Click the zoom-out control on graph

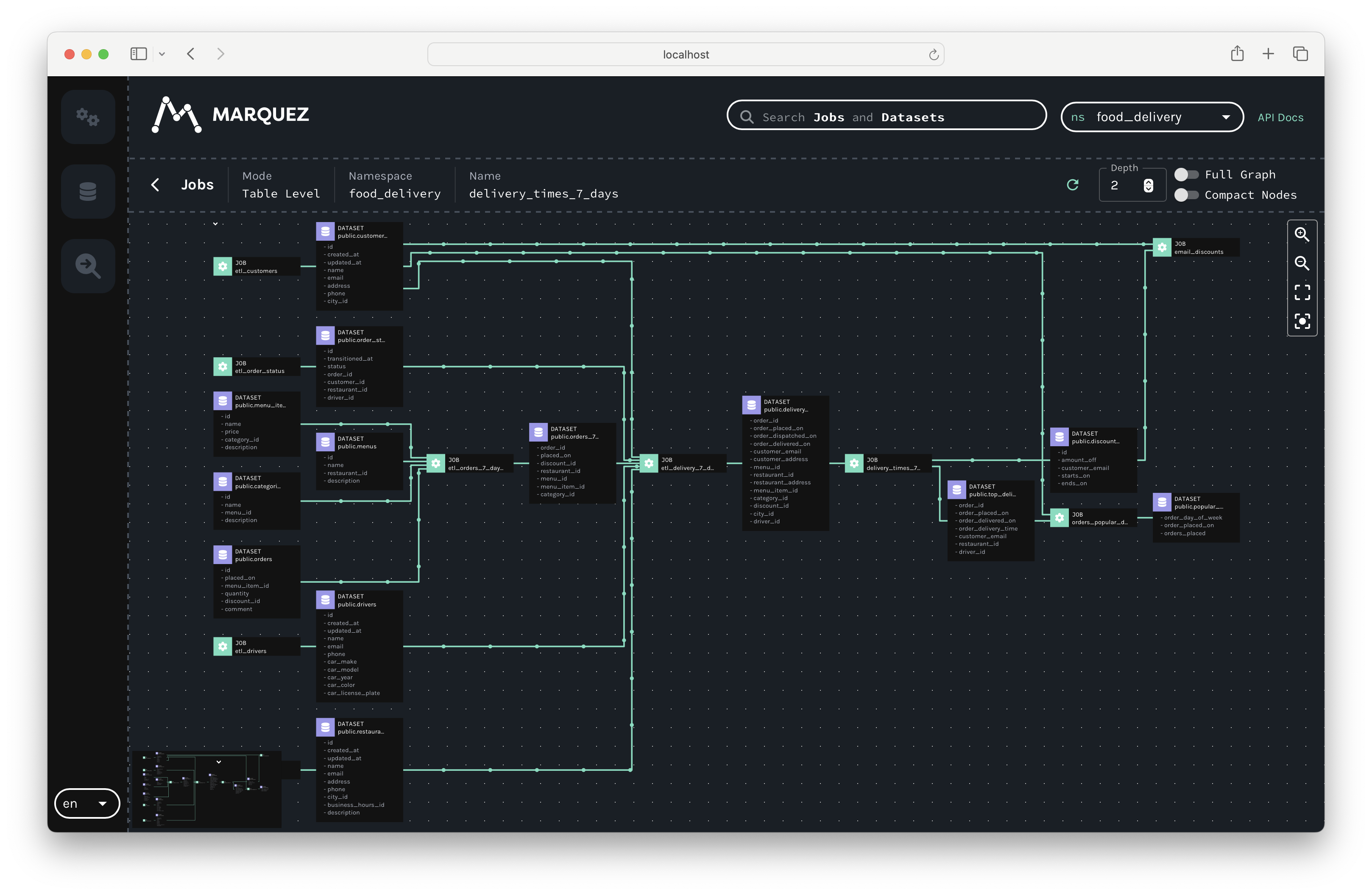tap(1302, 263)
